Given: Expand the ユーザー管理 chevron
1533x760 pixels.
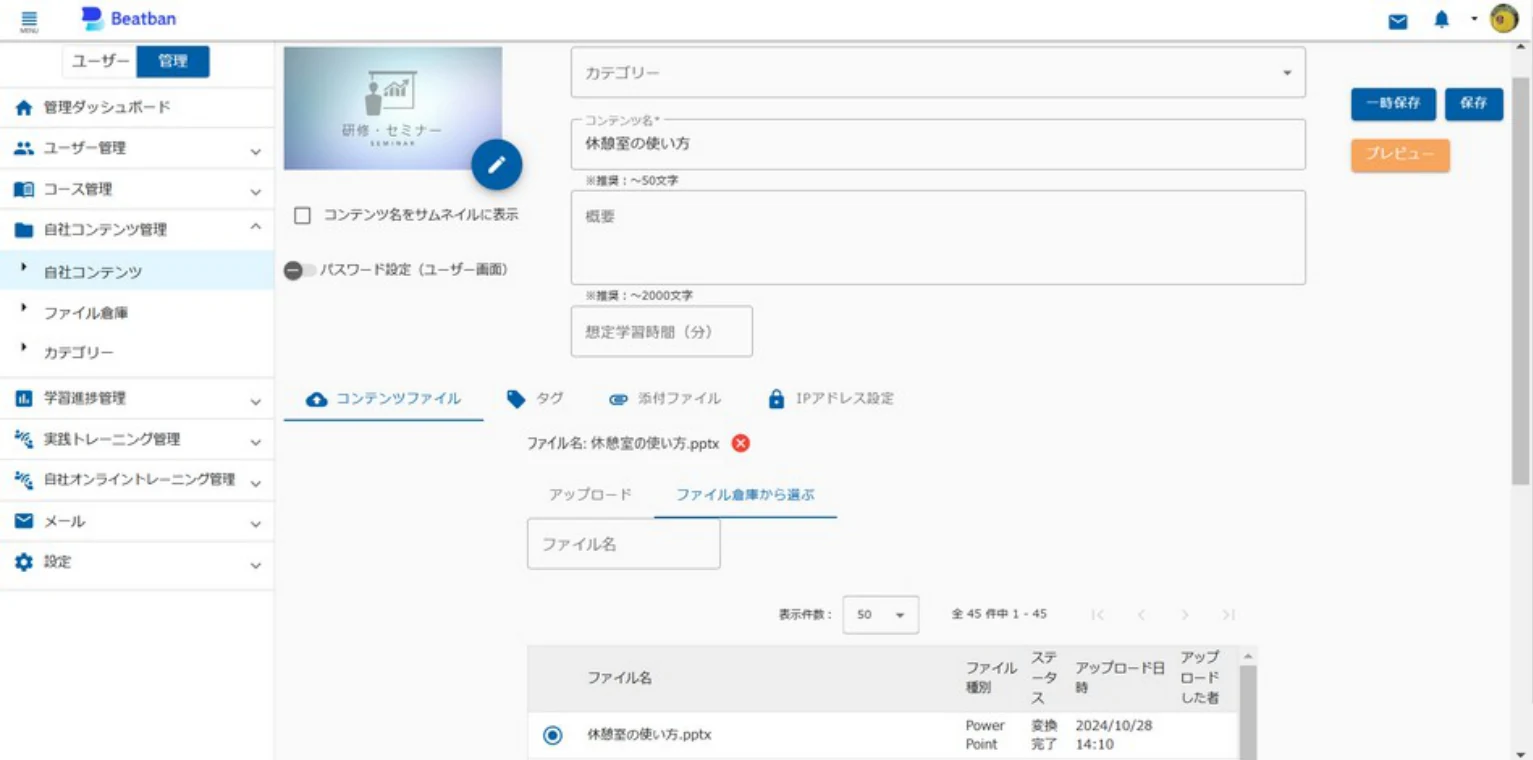Looking at the screenshot, I should 256,150.
